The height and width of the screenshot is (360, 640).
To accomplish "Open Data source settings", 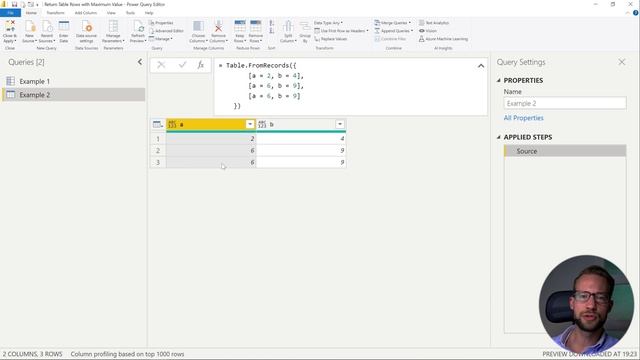I will [87, 32].
